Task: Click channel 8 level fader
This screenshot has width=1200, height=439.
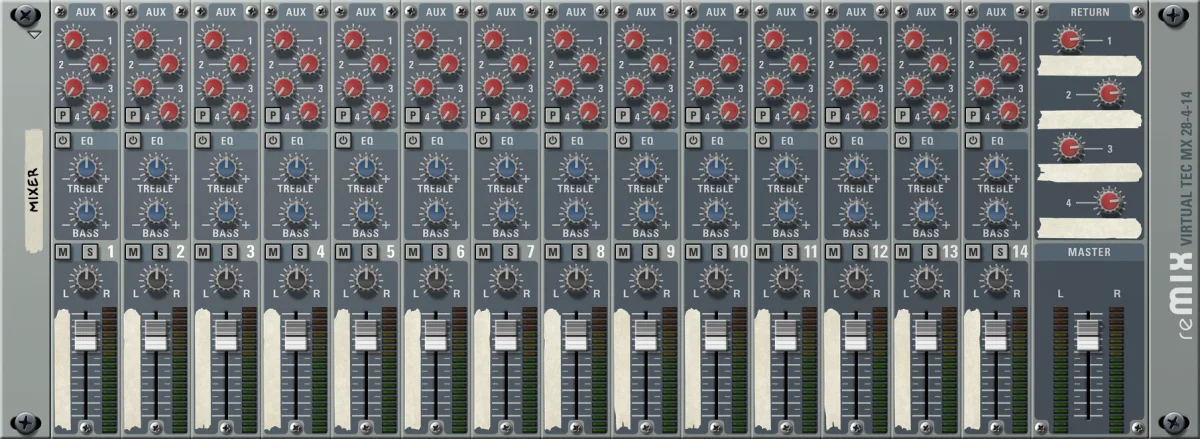Action: pyautogui.click(x=575, y=335)
